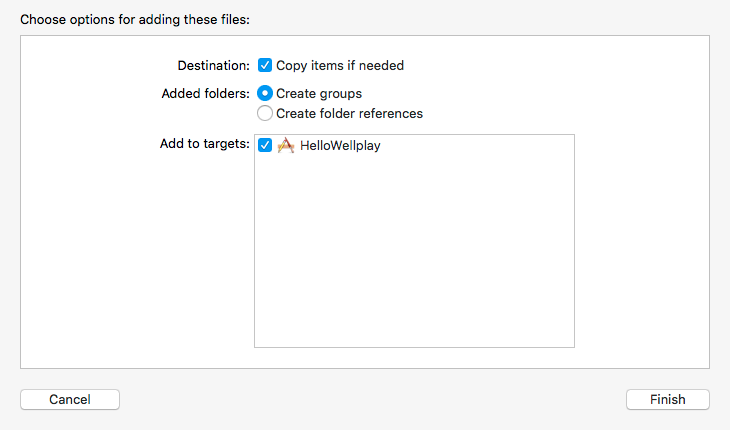Select the Create groups radio button
The image size is (730, 430).
tap(265, 93)
